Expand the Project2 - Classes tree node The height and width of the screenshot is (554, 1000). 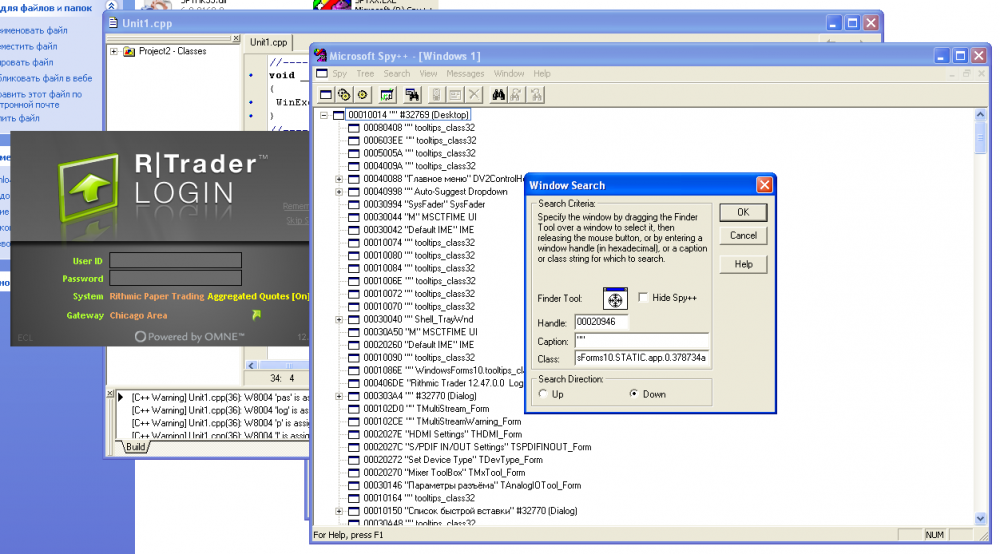(x=114, y=51)
